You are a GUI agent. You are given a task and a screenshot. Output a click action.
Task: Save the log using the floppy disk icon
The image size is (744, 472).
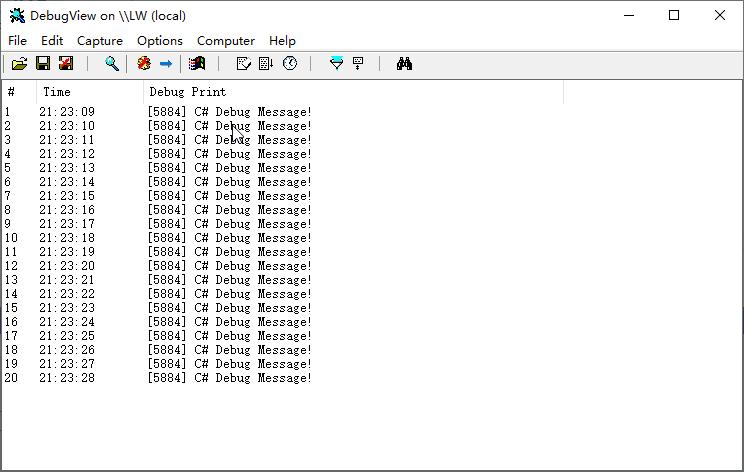pyautogui.click(x=43, y=64)
